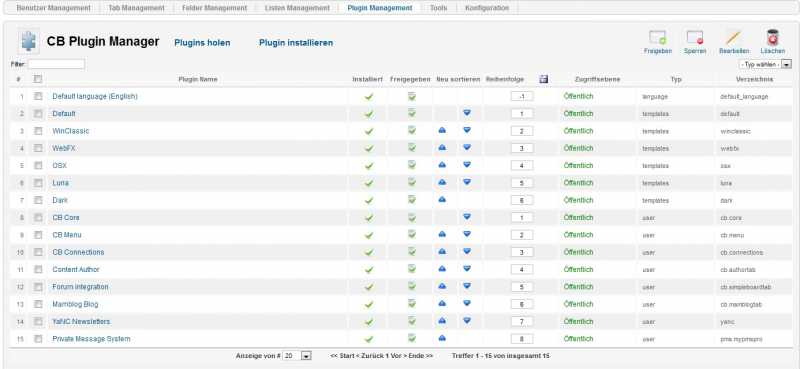This screenshot has height=369, width=800.
Task: Click Treffer 1 - 15 results text
Action: coord(501,356)
